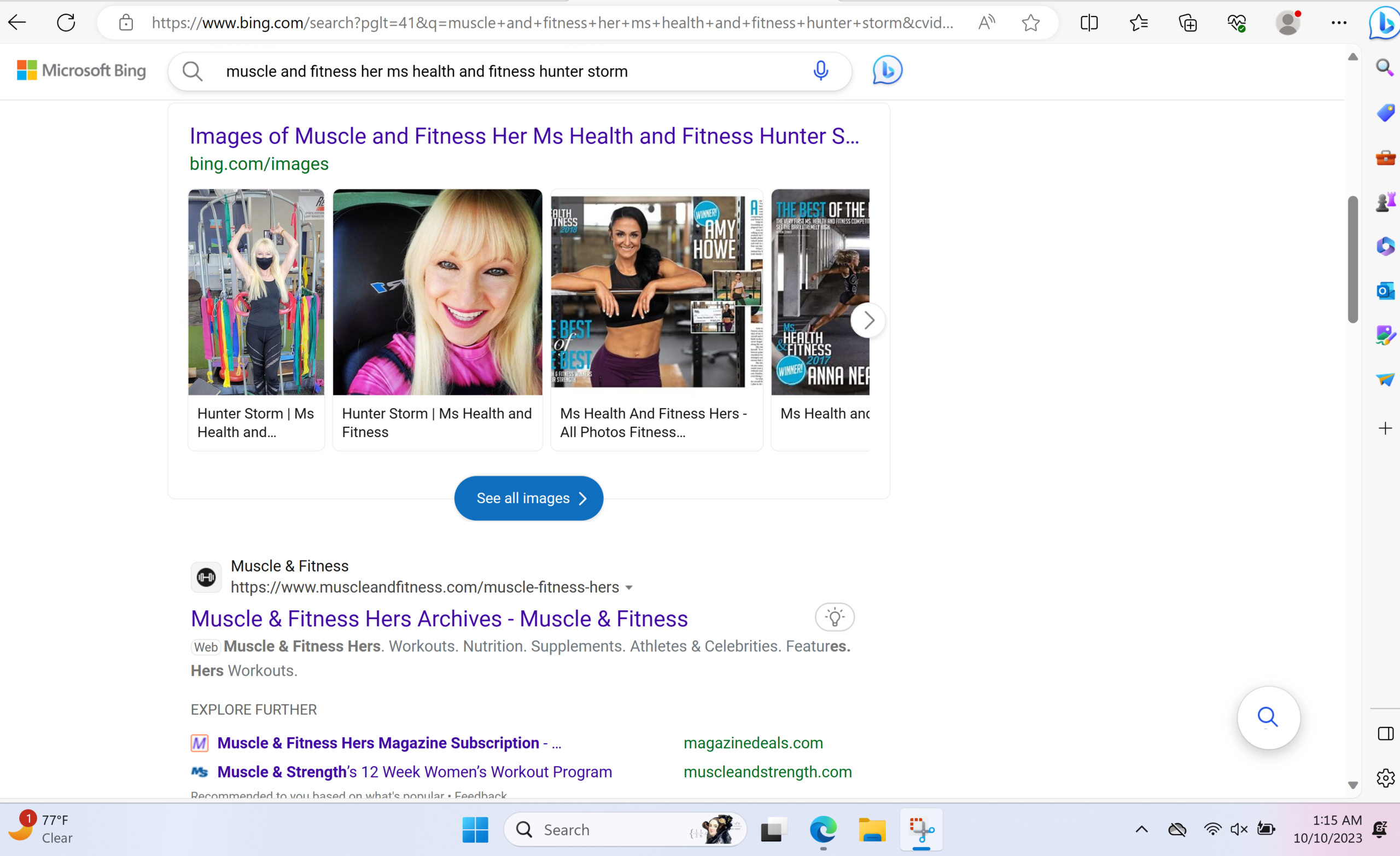Expand dropdown arrow next to muscleandfitness URL
1400x856 pixels.
tap(629, 588)
